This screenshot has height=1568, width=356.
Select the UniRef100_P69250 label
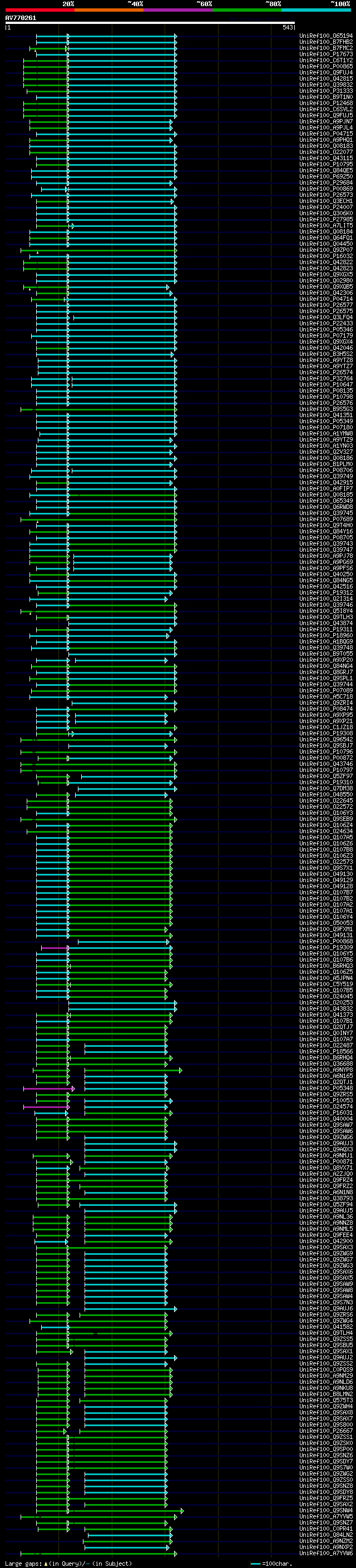(x=325, y=176)
